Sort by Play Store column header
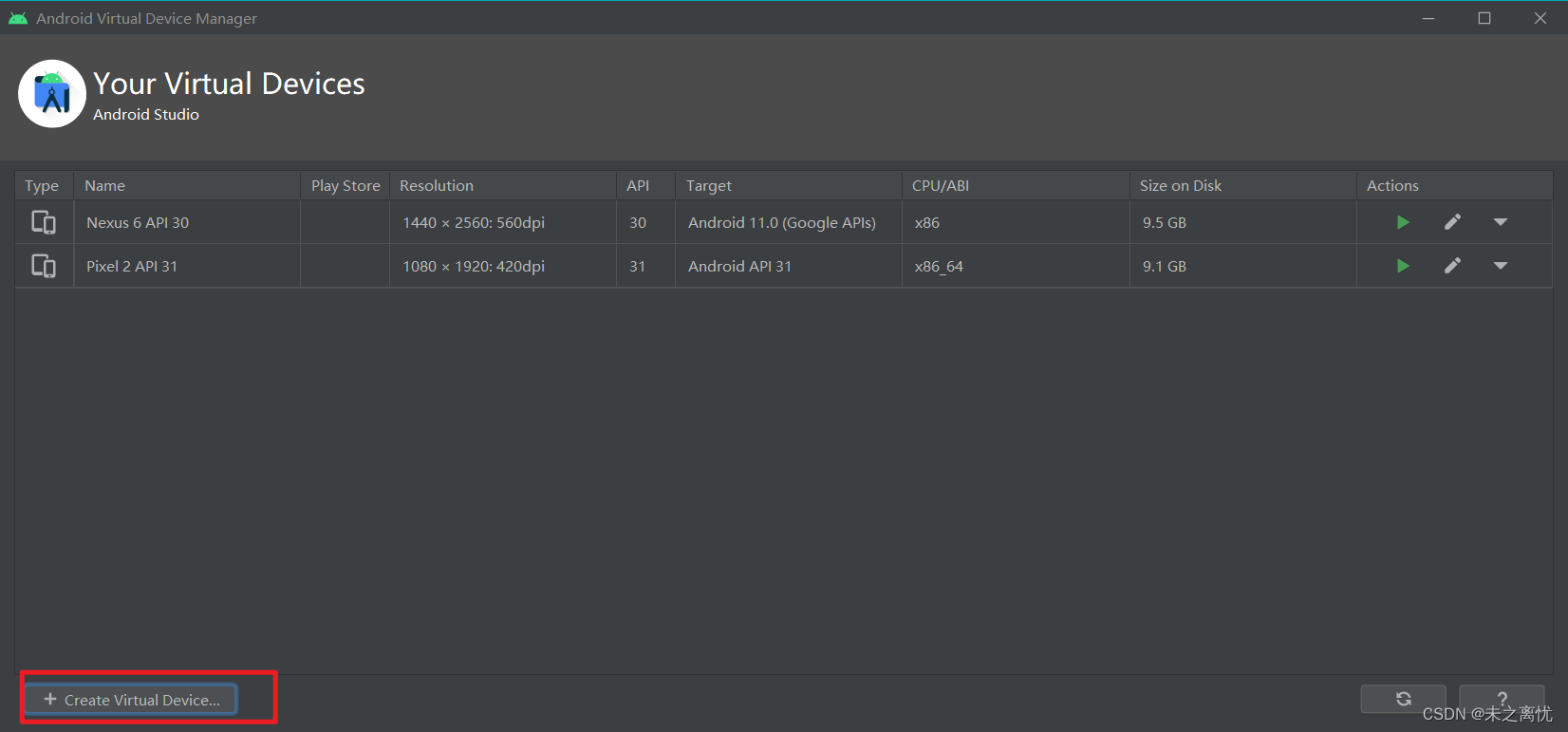1568x732 pixels. tap(345, 186)
